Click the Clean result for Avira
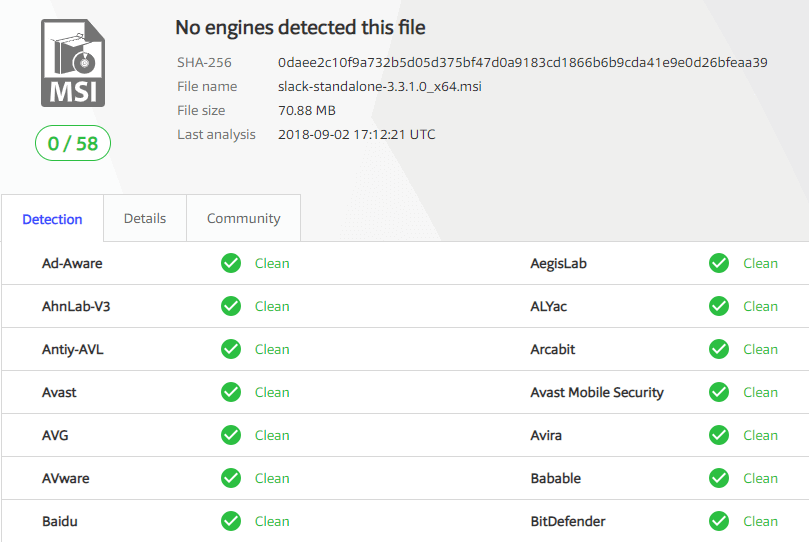Image resolution: width=809 pixels, height=542 pixels. click(760, 435)
